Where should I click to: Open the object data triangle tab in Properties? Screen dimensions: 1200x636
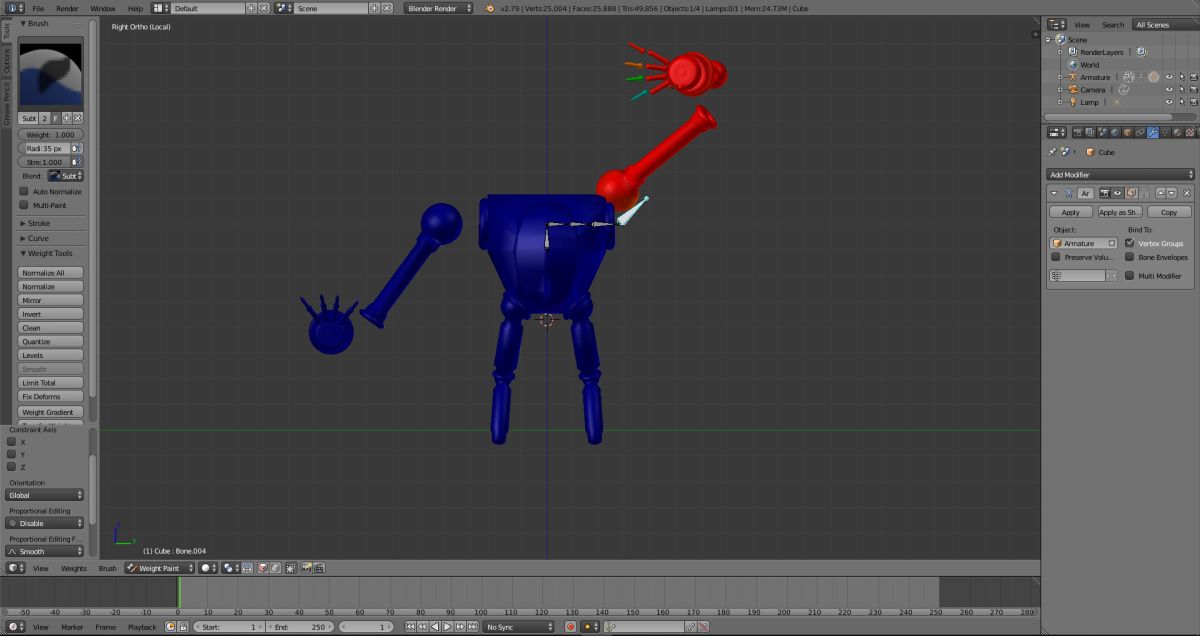point(1165,132)
